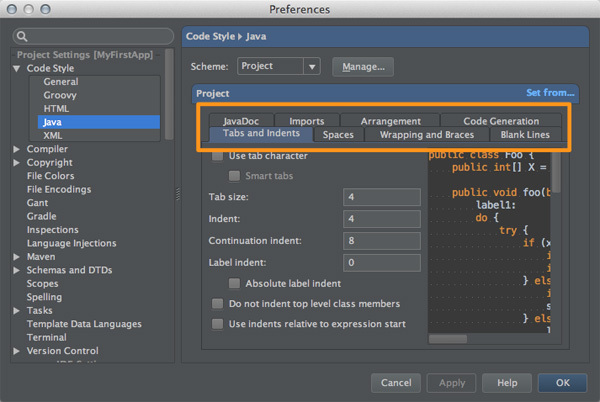Click the Tab size field
Image resolution: width=600 pixels, height=402 pixels.
click(x=382, y=197)
